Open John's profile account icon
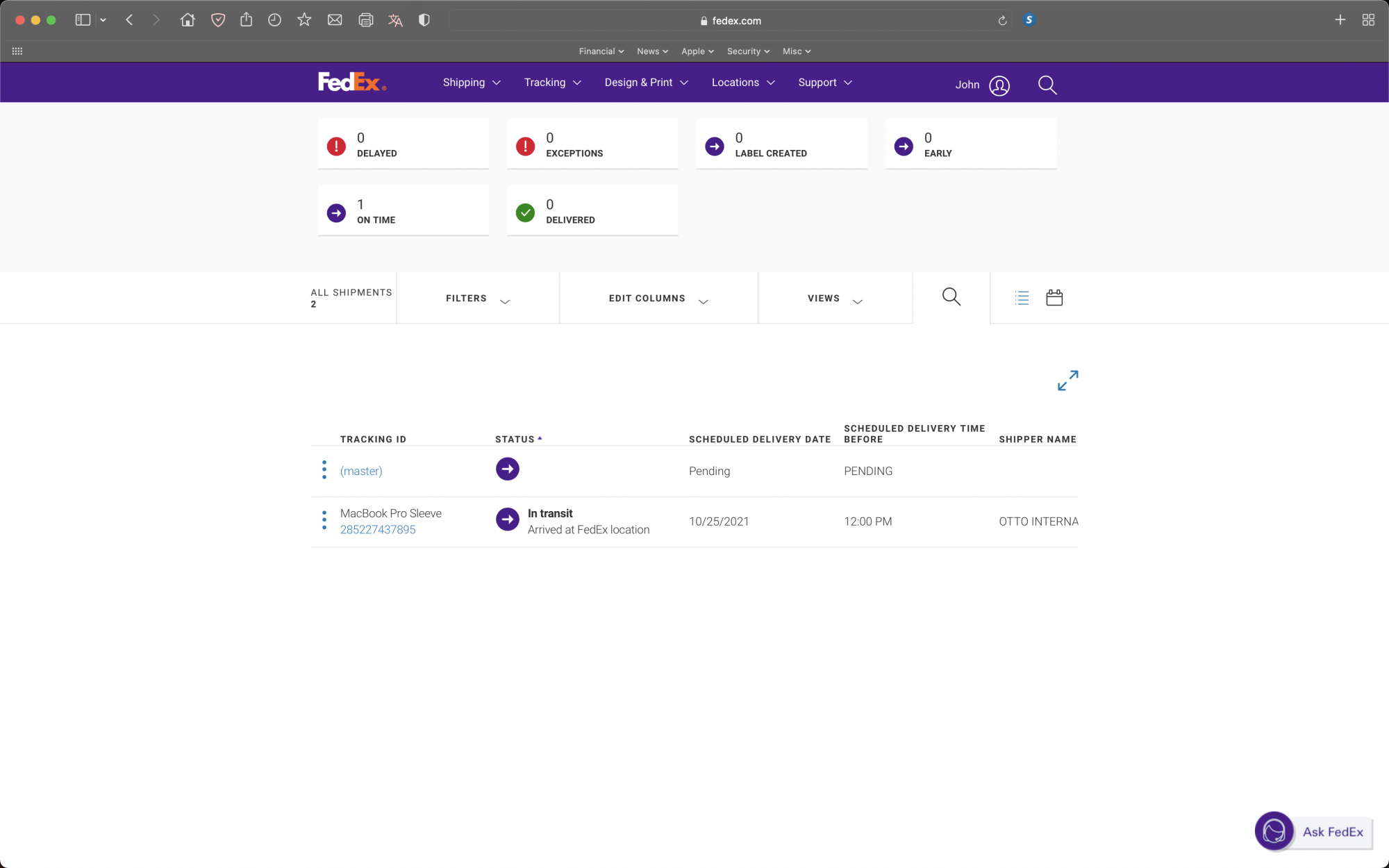The image size is (1389, 868). 999,85
